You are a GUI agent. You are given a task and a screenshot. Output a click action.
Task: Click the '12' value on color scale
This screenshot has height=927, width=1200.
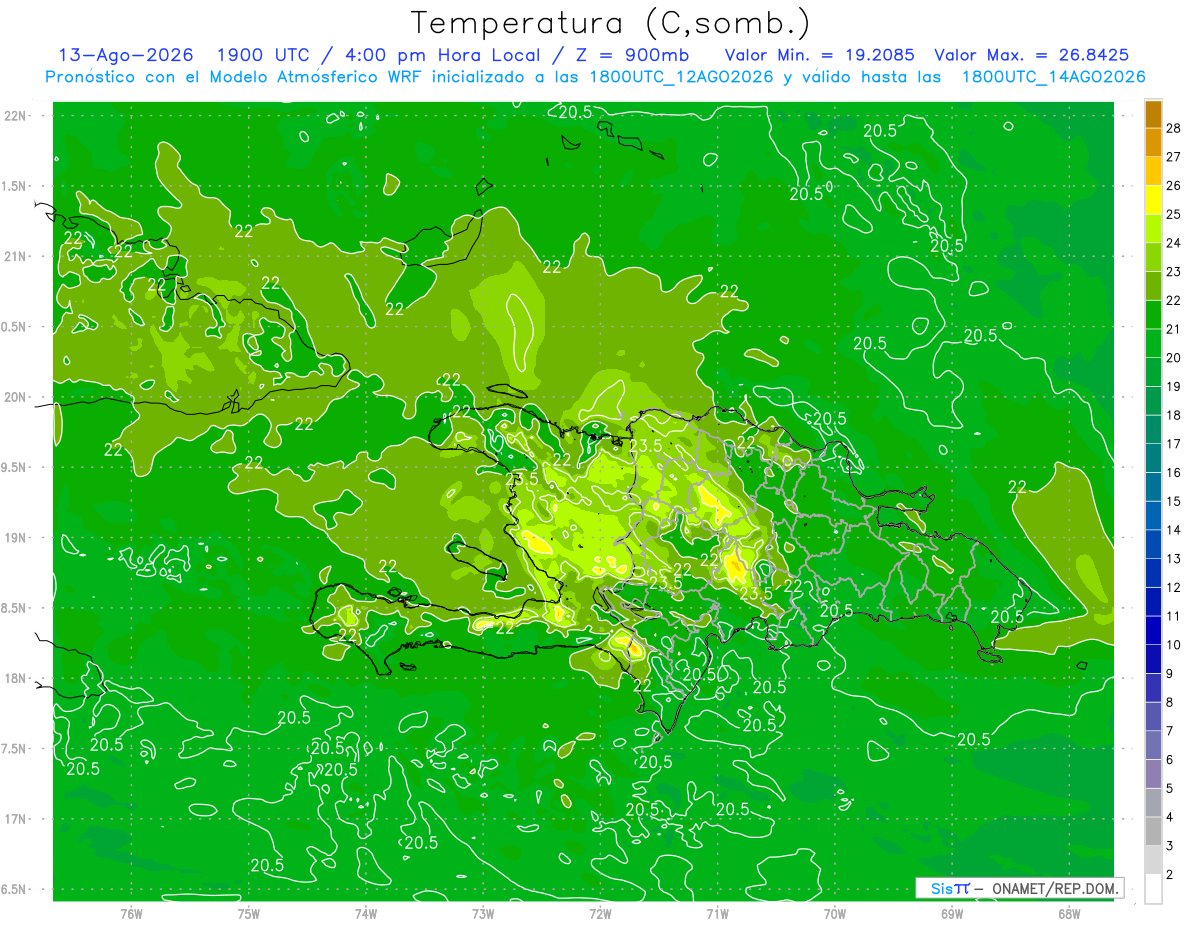(x=1174, y=587)
